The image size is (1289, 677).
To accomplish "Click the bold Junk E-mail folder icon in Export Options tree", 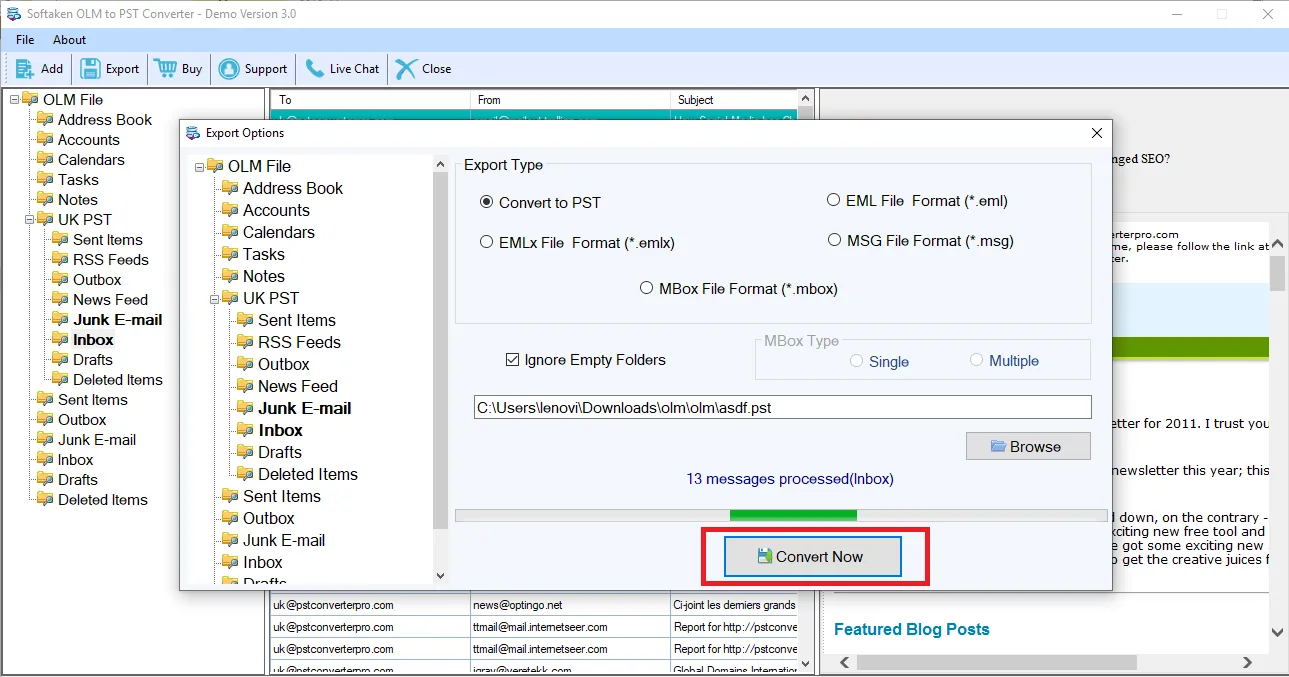I will [x=245, y=408].
